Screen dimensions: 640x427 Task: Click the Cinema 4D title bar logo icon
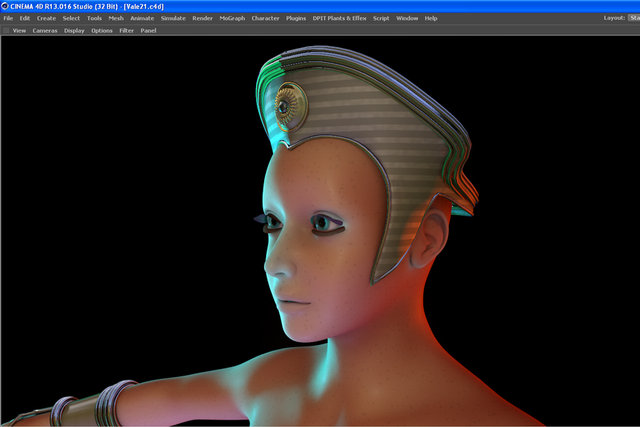pos(4,6)
